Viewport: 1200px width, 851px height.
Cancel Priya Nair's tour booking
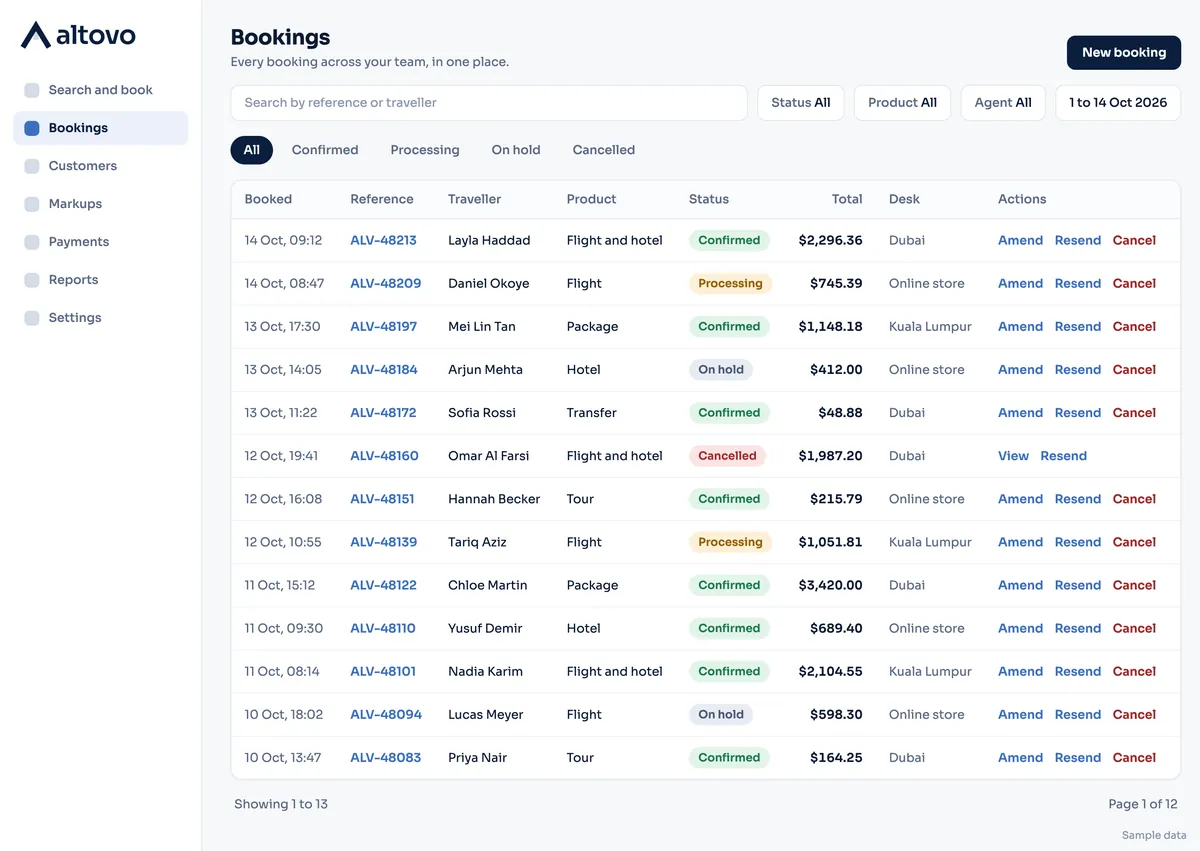[x=1134, y=757]
